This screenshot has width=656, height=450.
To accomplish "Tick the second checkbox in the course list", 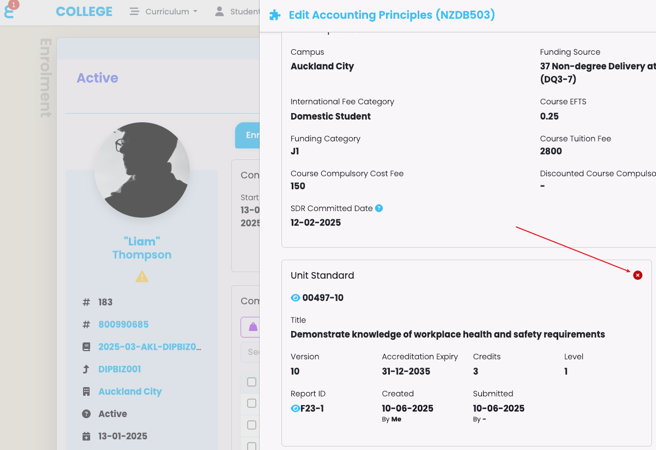I will pos(251,403).
